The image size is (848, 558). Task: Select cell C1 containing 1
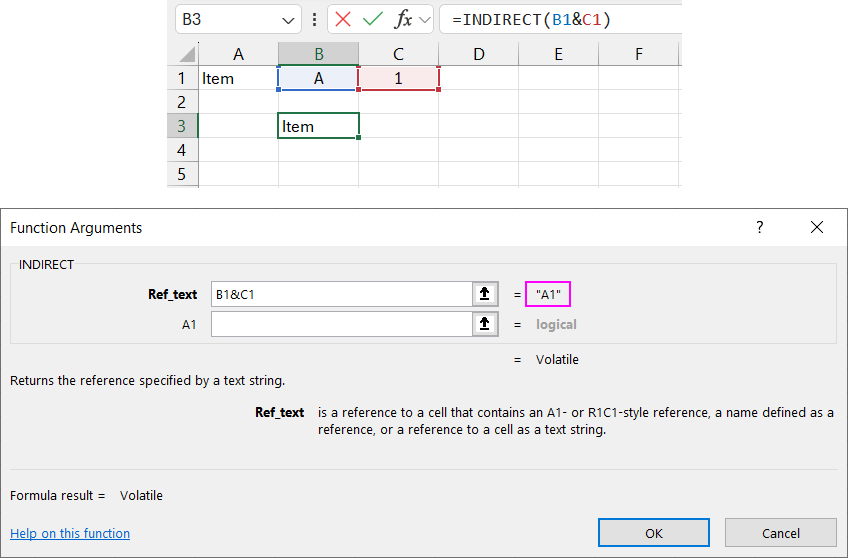[x=399, y=78]
